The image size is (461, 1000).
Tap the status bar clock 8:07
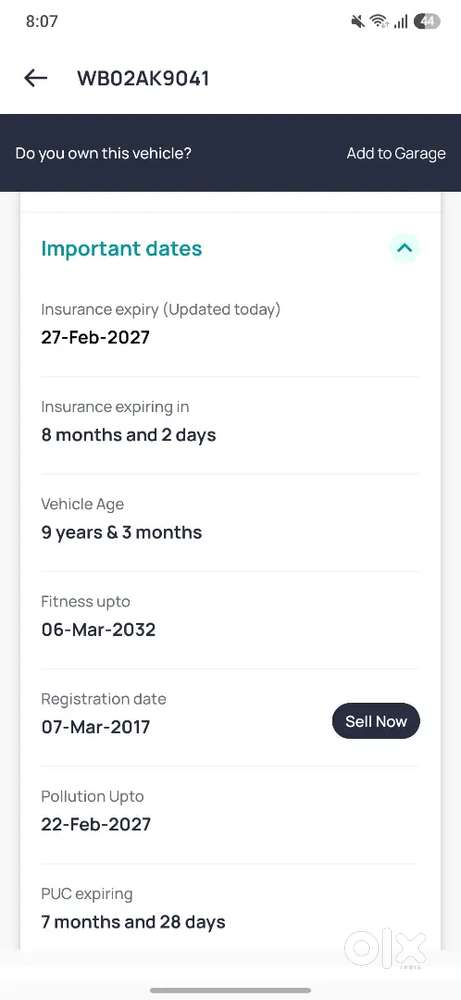coord(42,21)
